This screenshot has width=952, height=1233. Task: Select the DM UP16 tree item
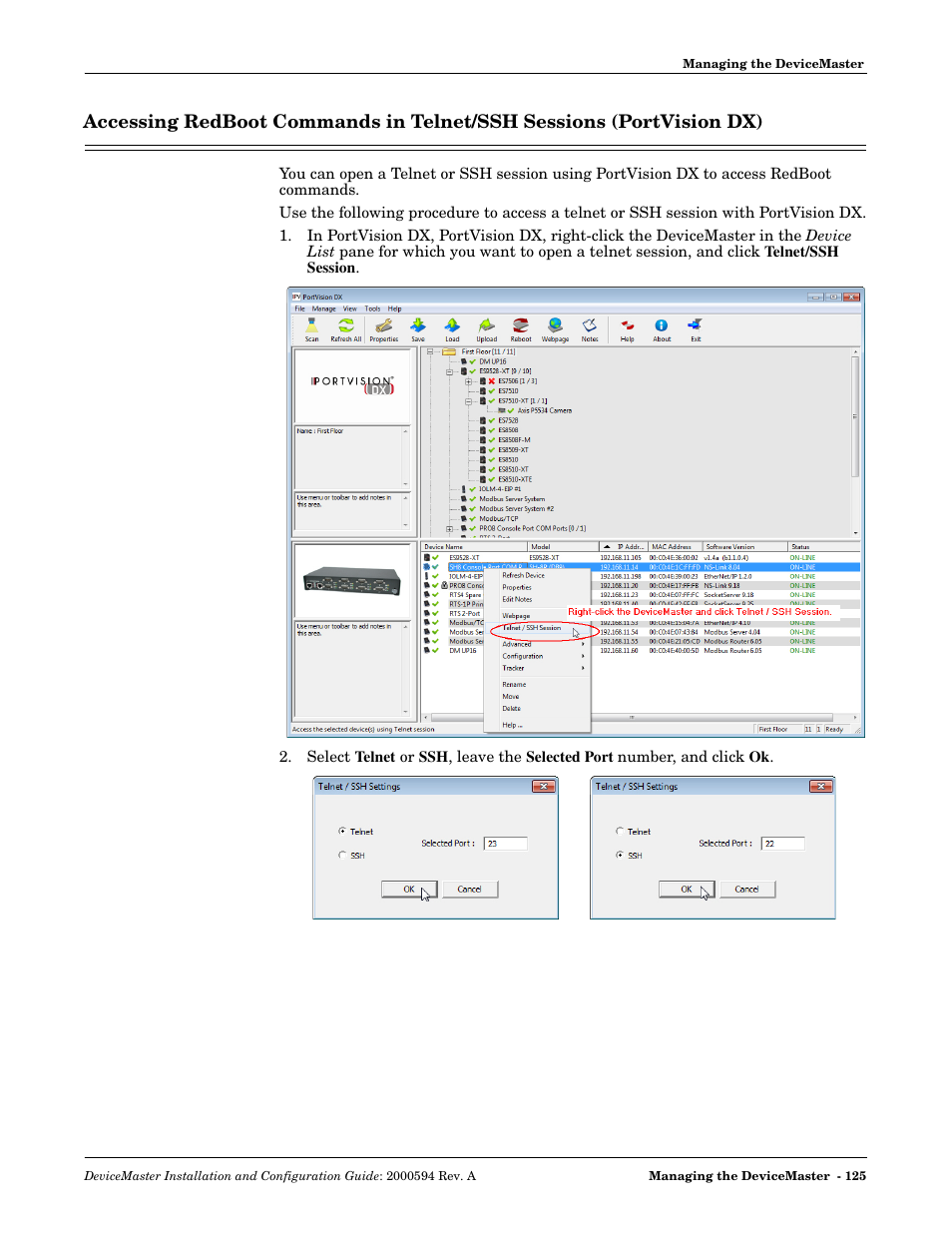pos(492,361)
